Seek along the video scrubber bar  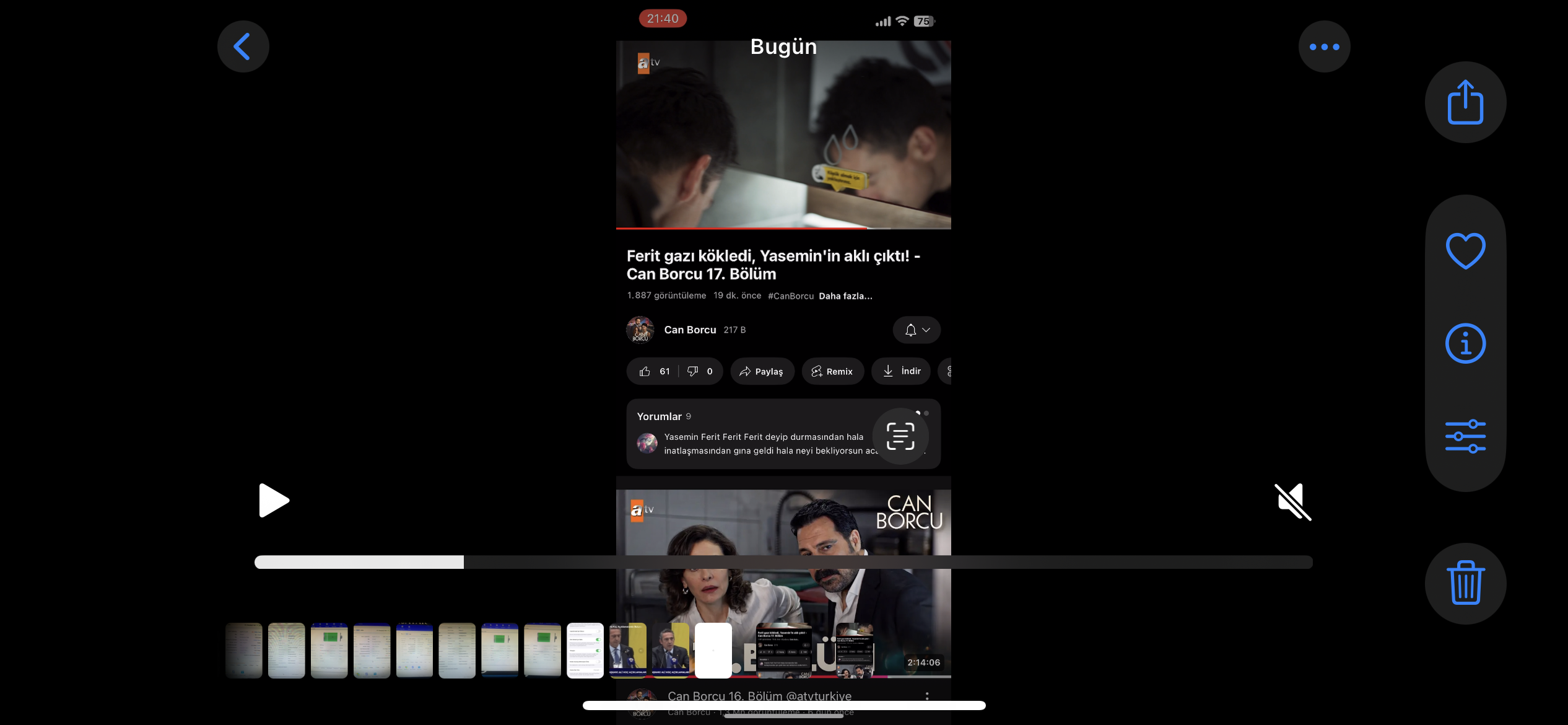click(783, 562)
